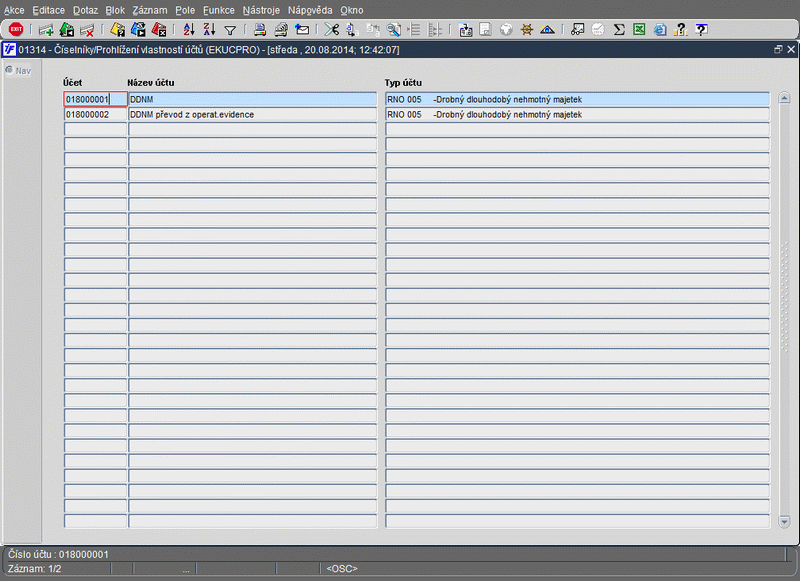Click account field 018000002
This screenshot has height=581, width=800.
click(95, 114)
